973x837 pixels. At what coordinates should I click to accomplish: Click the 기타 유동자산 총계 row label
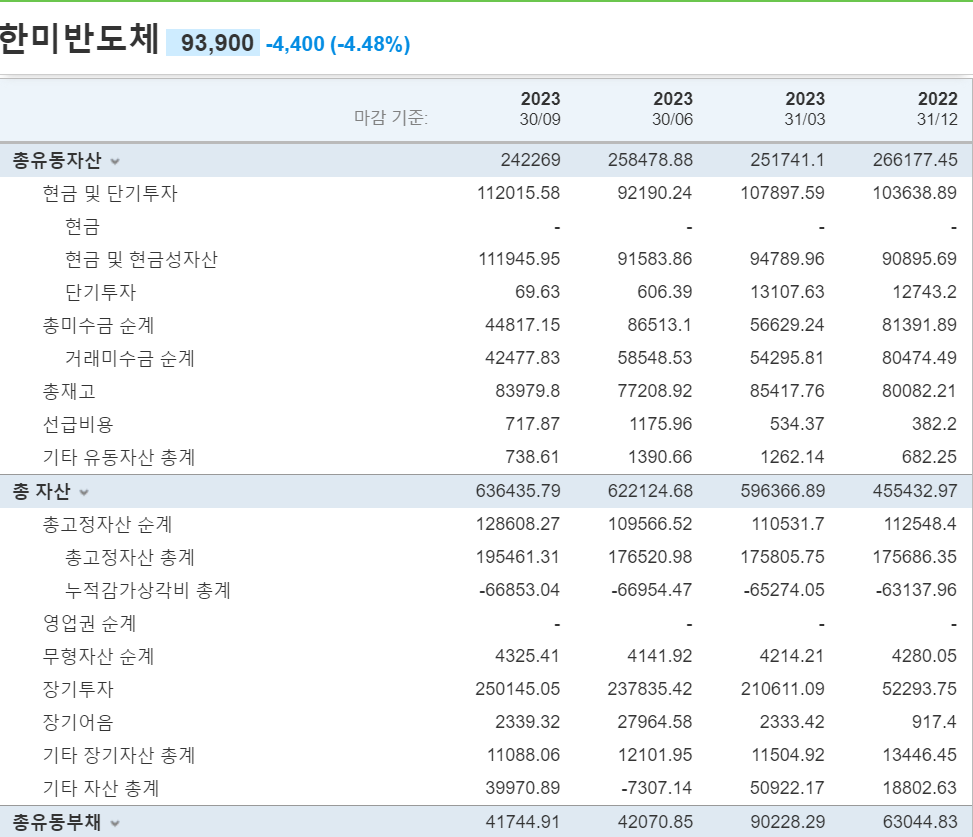pos(119,457)
